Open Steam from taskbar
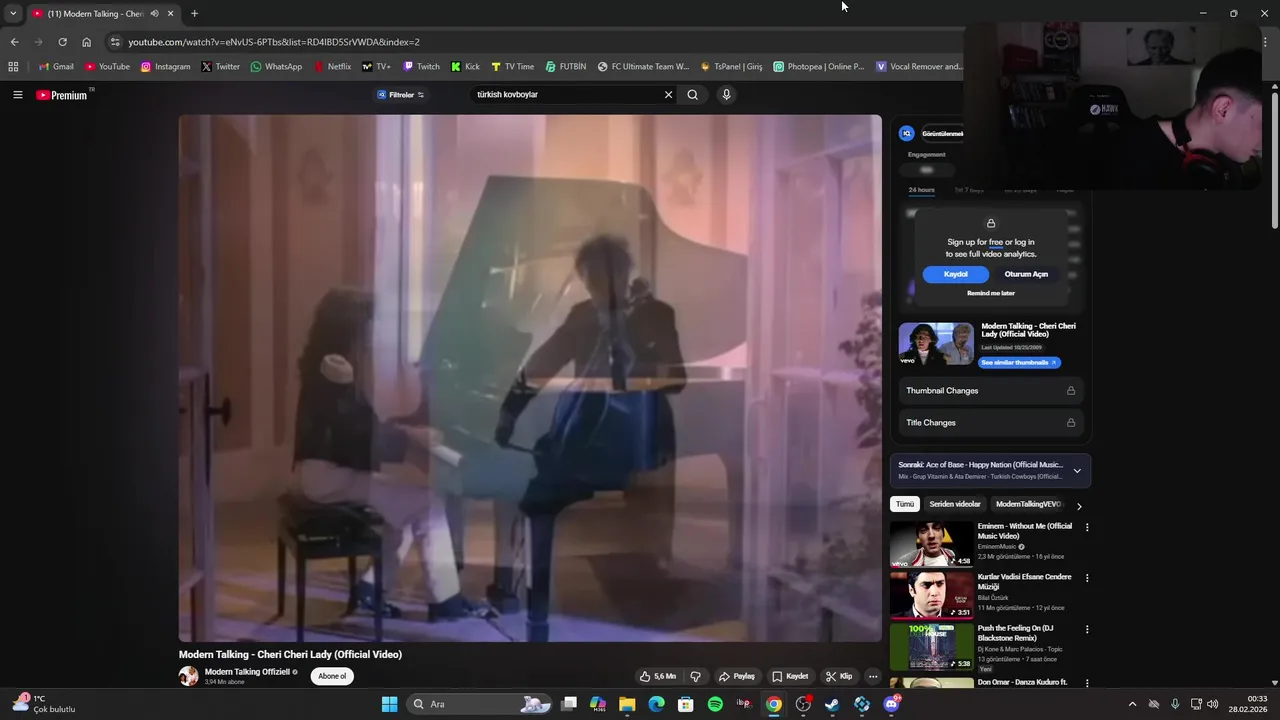 pos(832,704)
